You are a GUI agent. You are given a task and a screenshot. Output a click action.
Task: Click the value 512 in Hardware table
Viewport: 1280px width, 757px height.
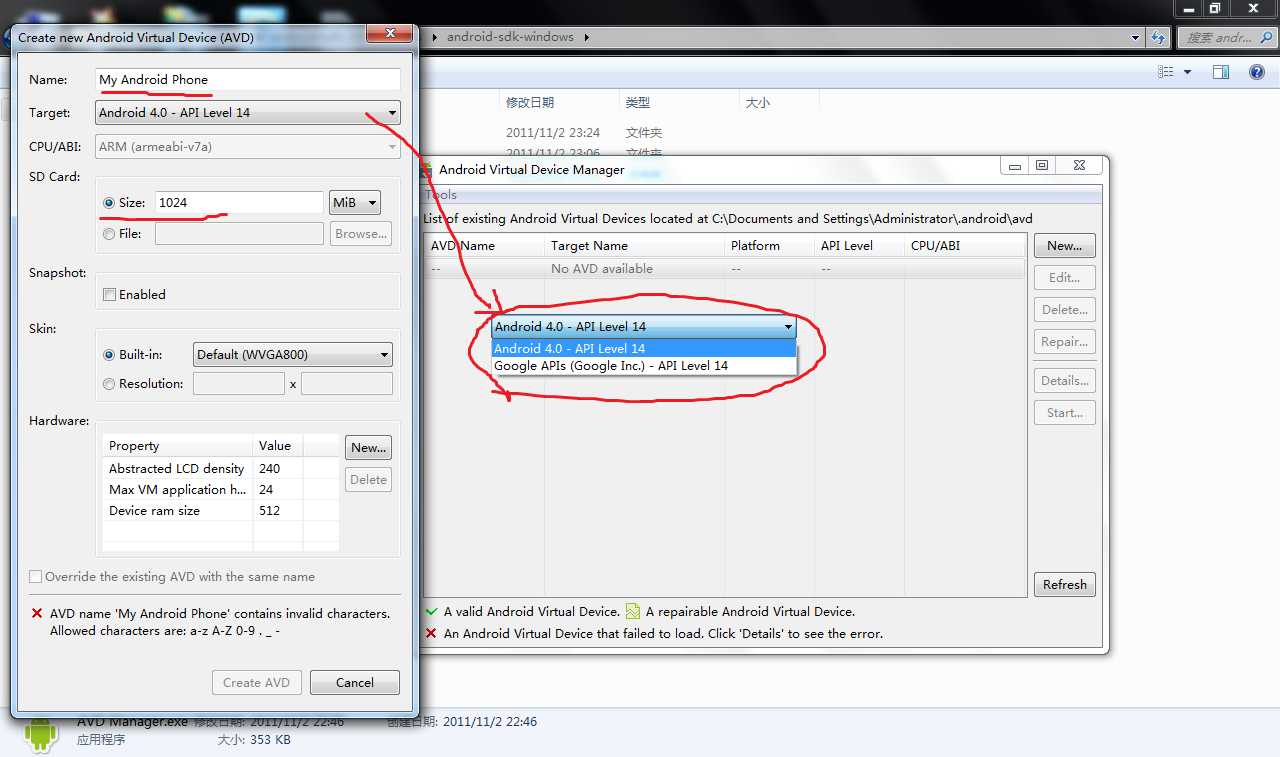[x=269, y=511]
